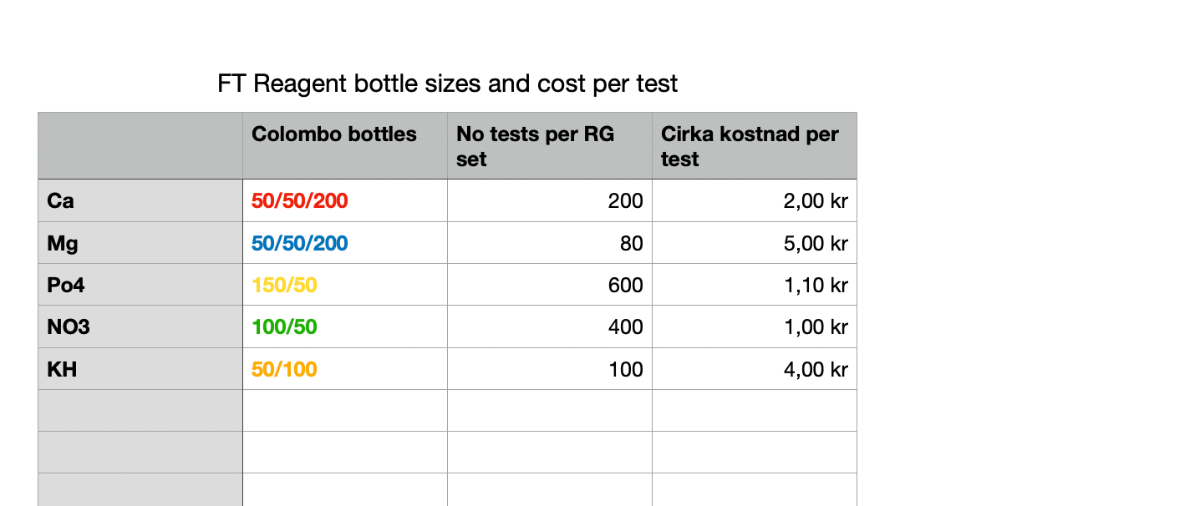
Task: Click the Po4 row label cell
Action: pyautogui.click(x=140, y=285)
